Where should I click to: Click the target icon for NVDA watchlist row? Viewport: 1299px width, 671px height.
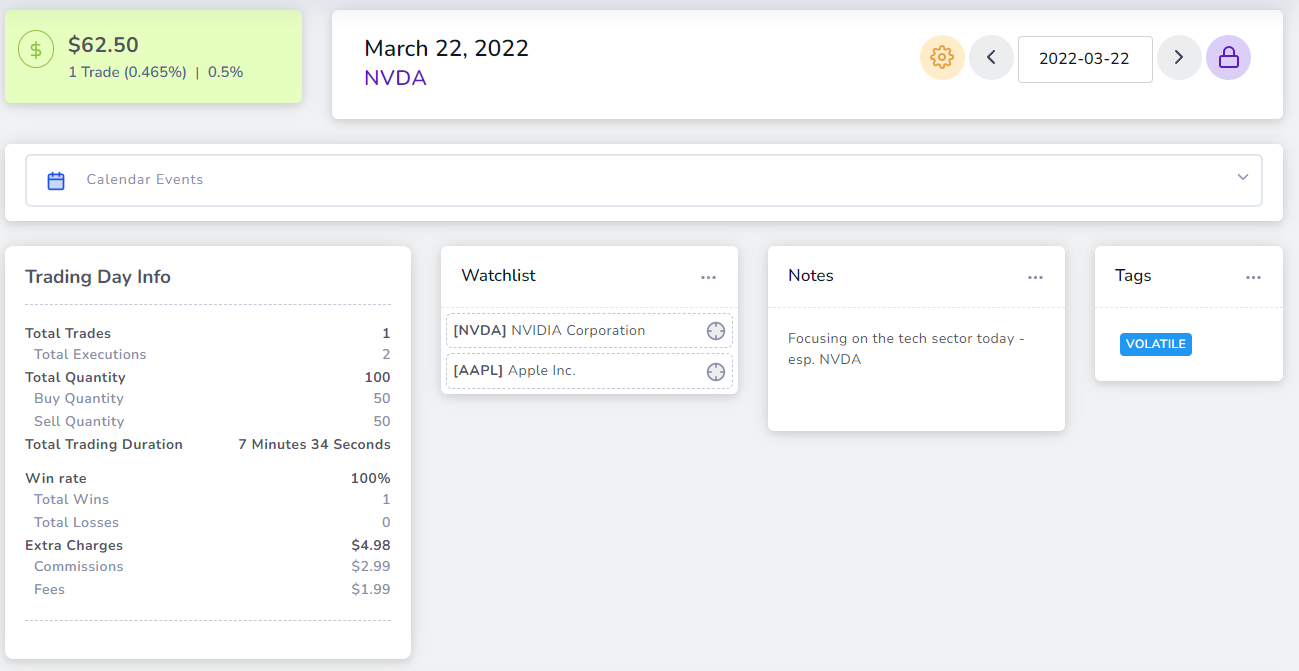716,331
